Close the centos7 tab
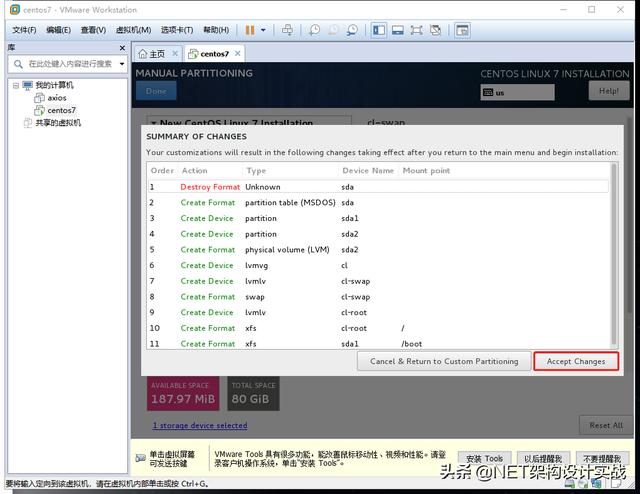 coord(238,53)
